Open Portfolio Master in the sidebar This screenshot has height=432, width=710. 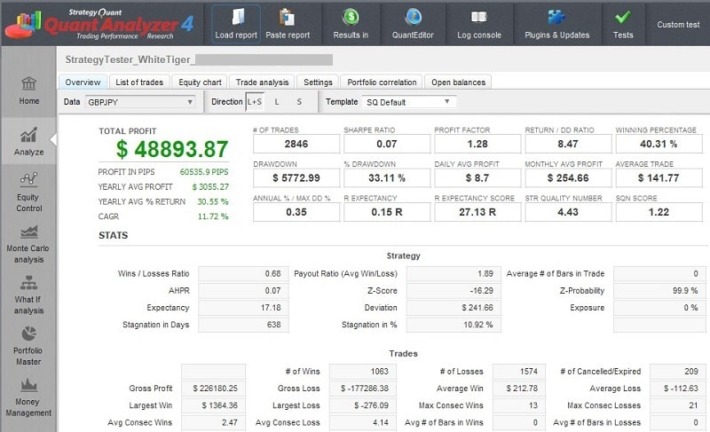[x=29, y=342]
